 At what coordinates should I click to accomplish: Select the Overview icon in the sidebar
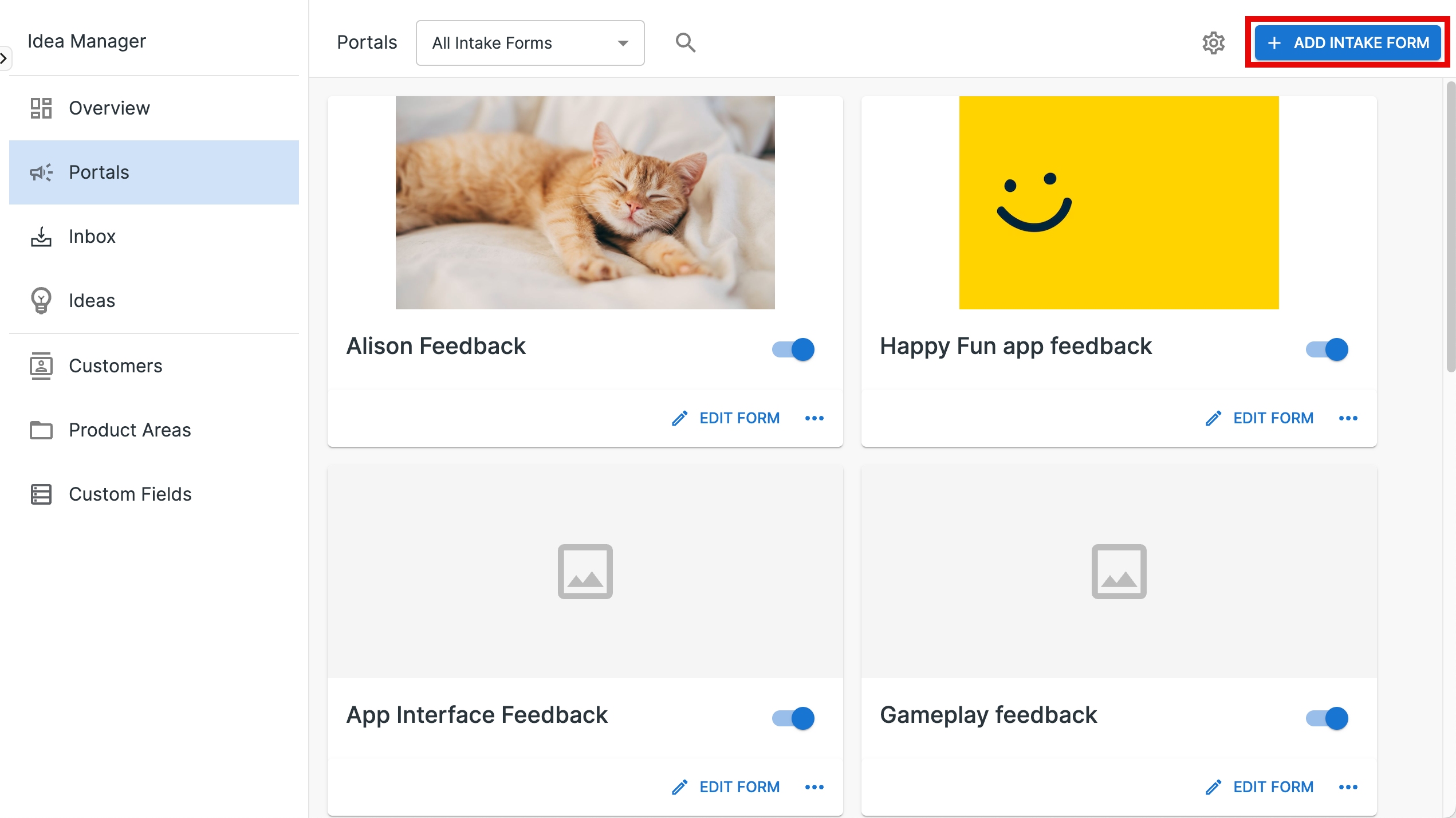coord(40,108)
